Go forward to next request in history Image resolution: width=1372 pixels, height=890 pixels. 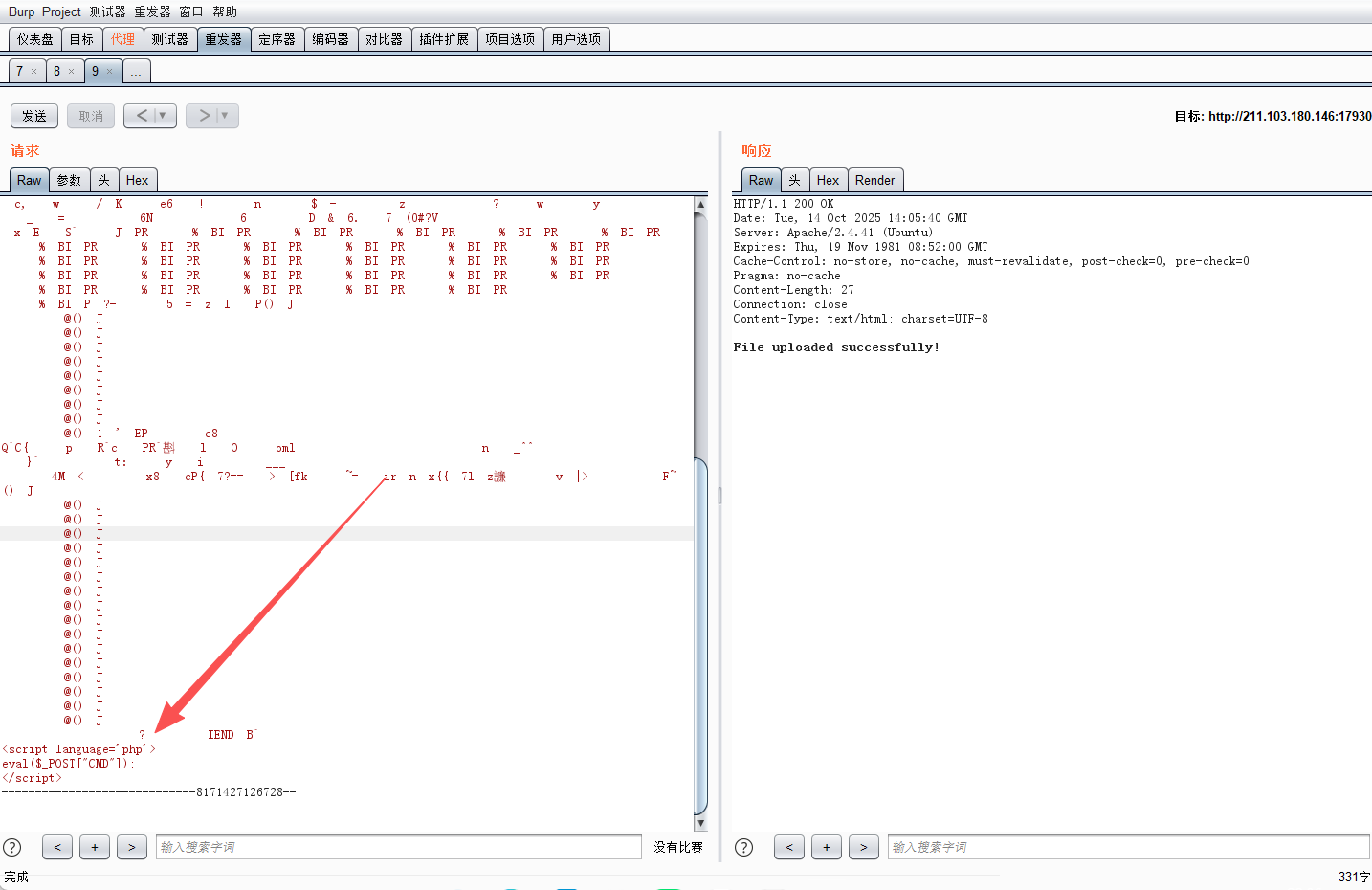click(203, 116)
